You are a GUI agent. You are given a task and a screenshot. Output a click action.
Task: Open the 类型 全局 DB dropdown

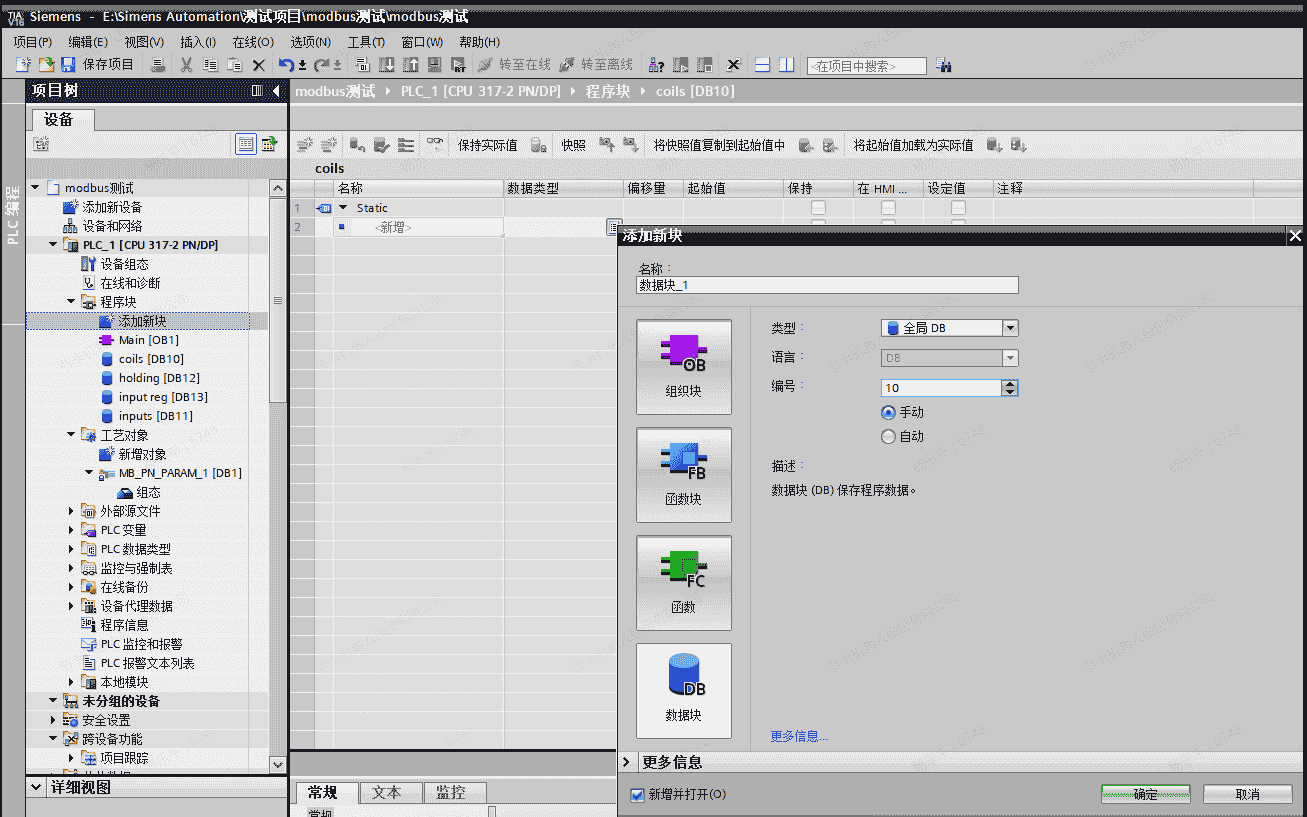pyautogui.click(x=1010, y=328)
